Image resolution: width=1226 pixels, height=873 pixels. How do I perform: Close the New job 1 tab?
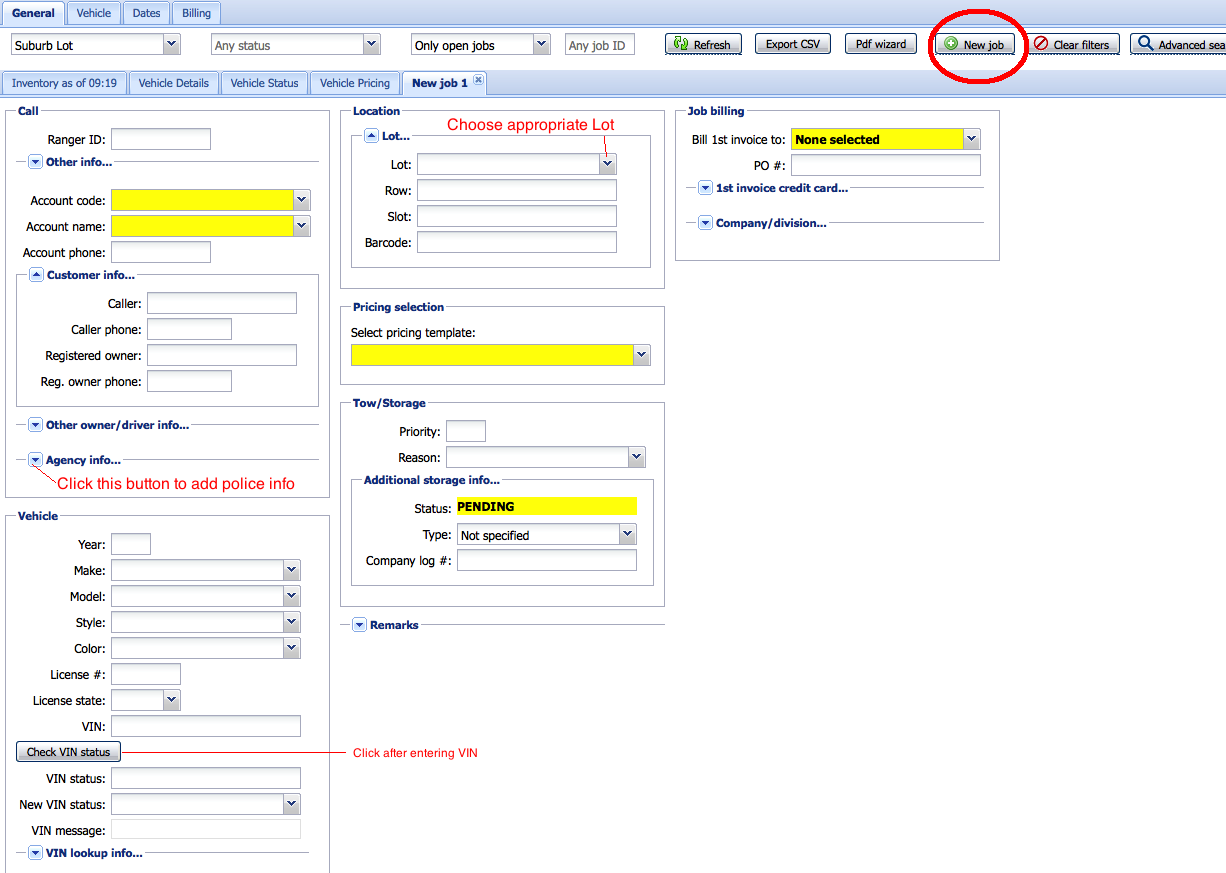coord(478,80)
